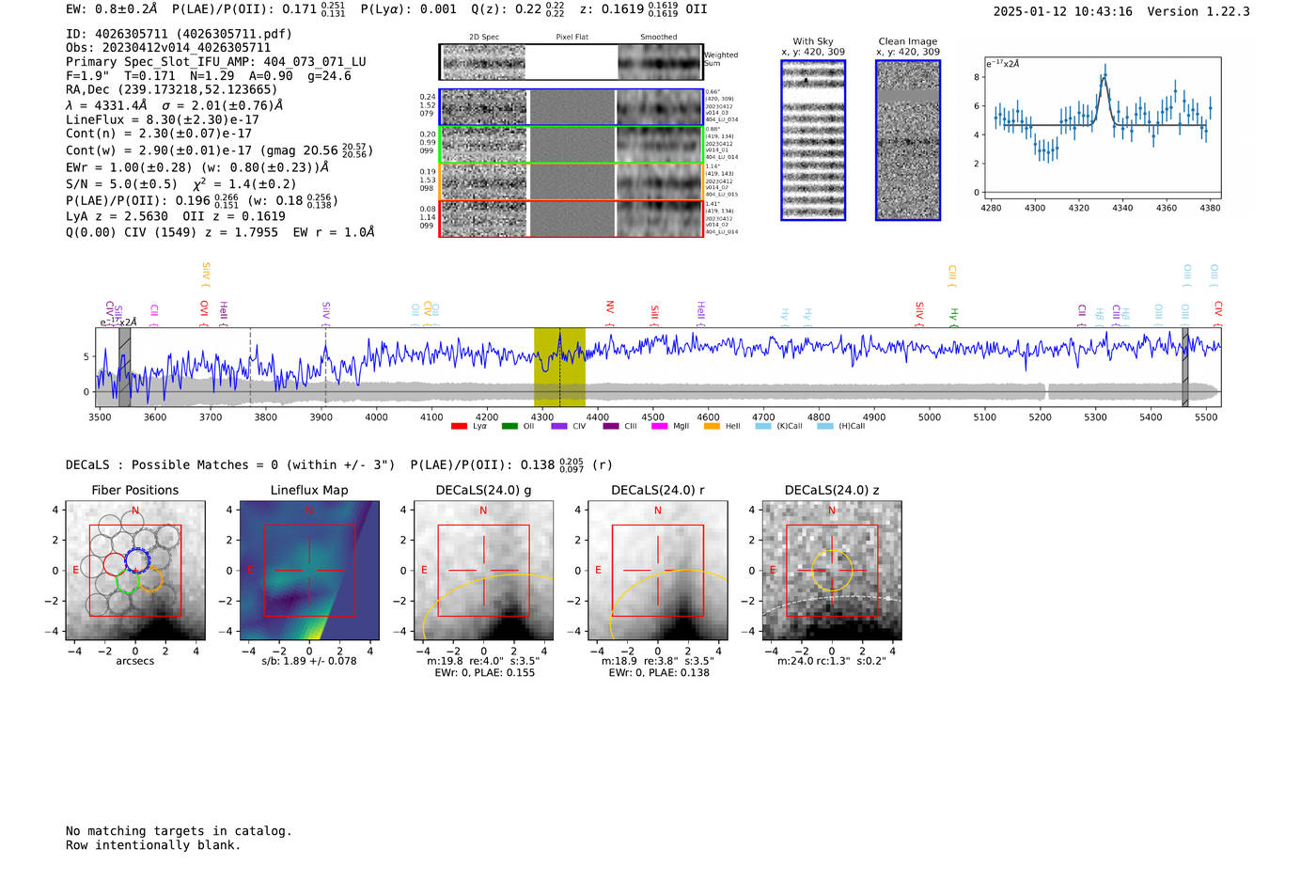Select the green-framed fiber spectrum row

coord(571,144)
